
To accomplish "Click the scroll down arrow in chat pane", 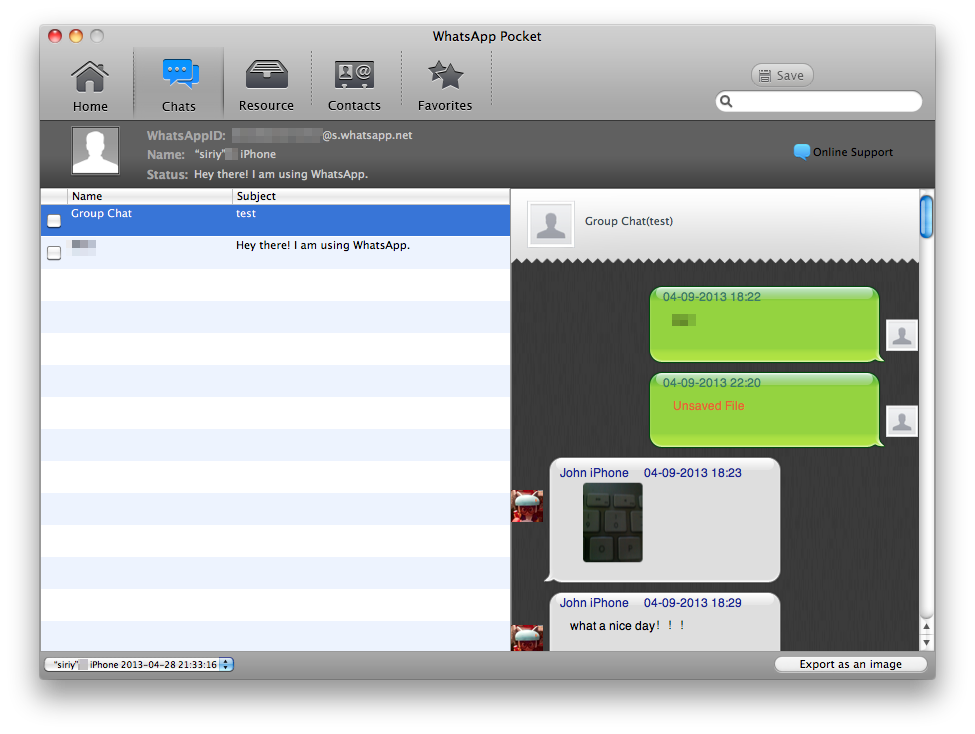I will pos(926,642).
